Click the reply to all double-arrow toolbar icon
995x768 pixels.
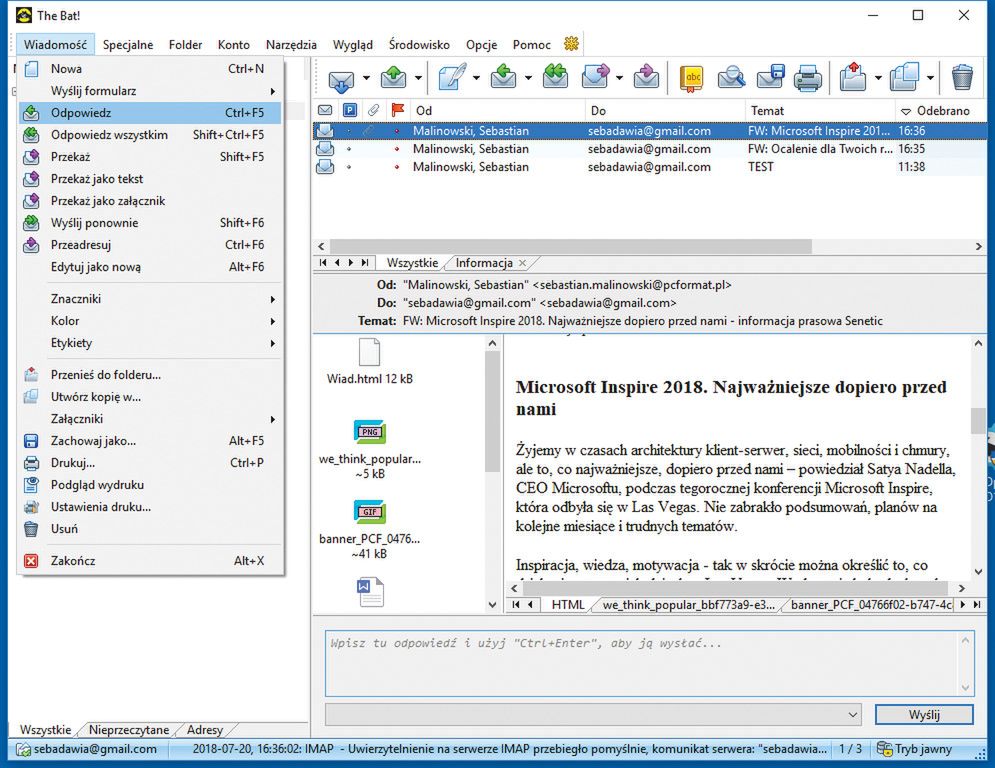pyautogui.click(x=555, y=77)
